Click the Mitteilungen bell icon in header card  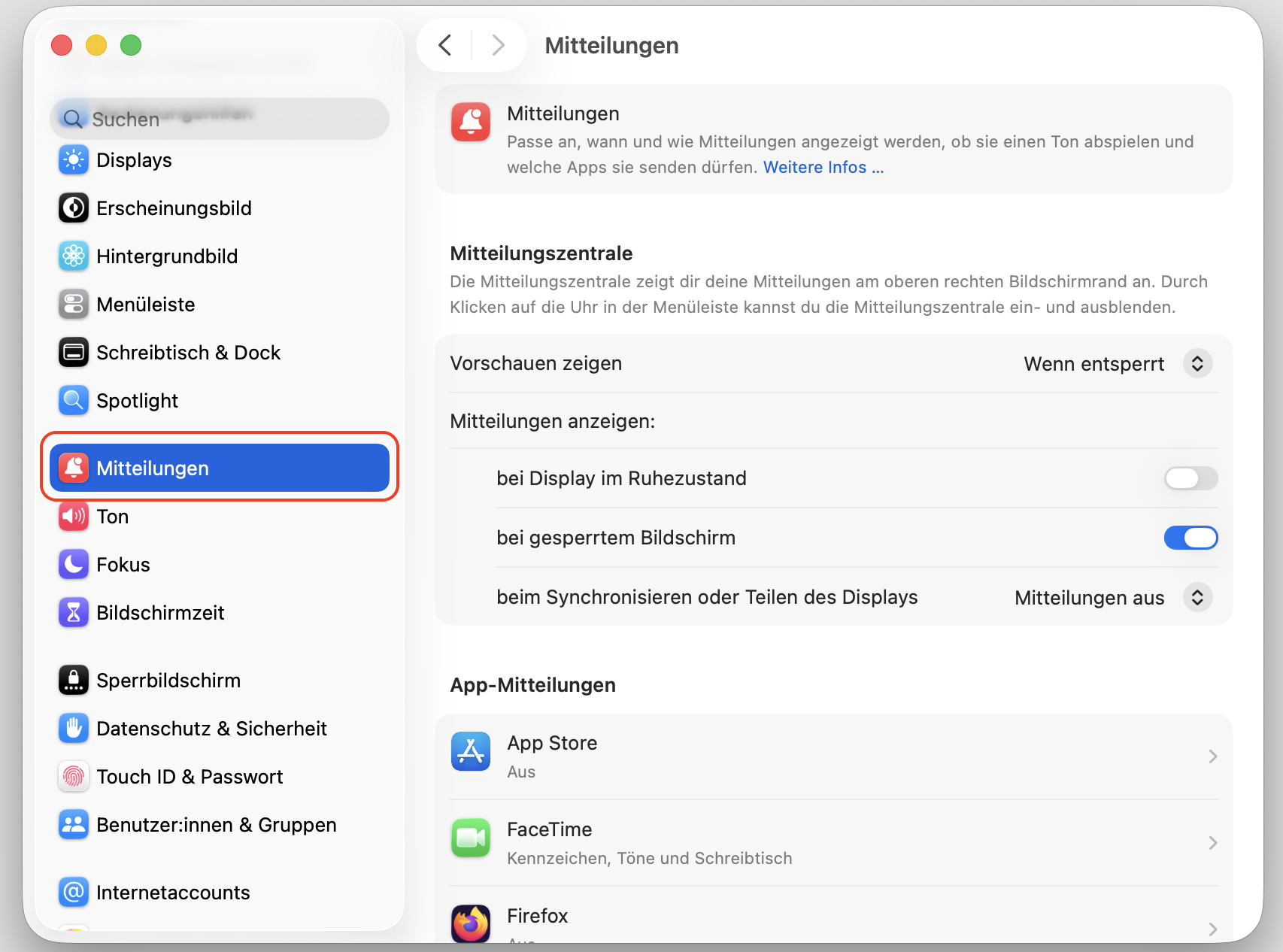tap(471, 123)
